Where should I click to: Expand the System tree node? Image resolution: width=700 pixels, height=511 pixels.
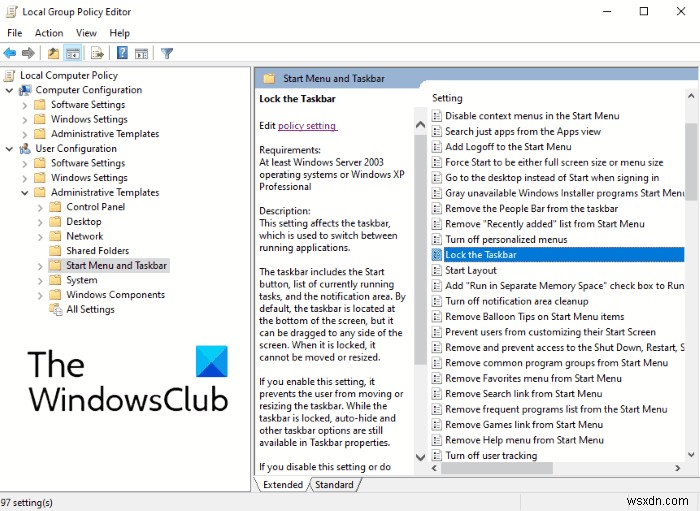(x=40, y=281)
